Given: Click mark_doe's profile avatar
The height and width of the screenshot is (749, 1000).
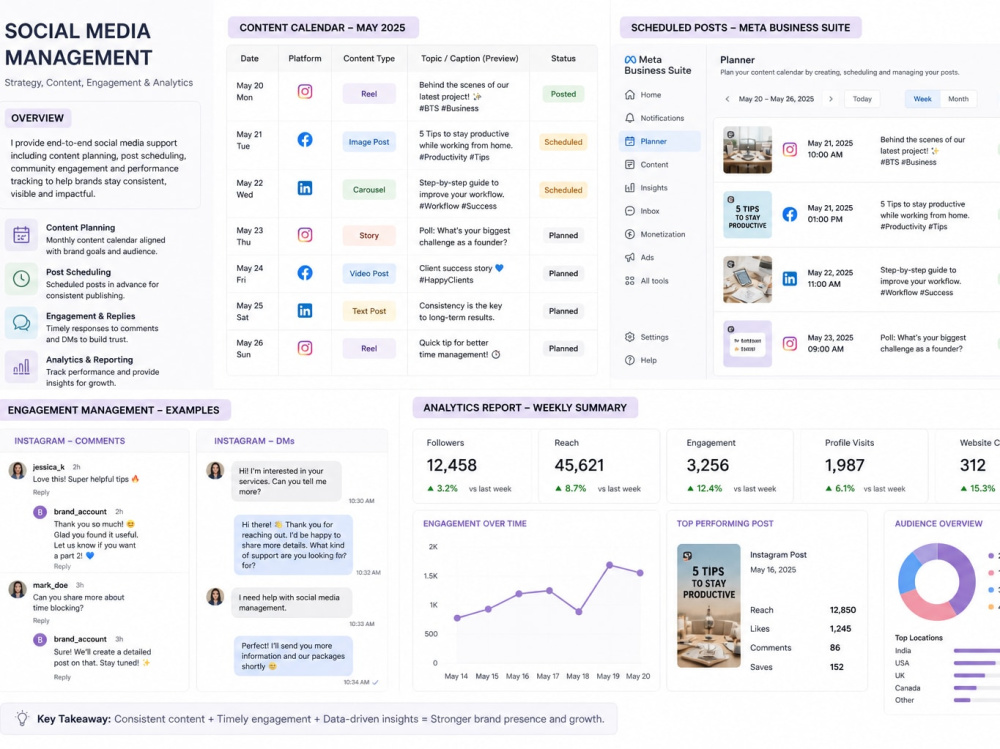Looking at the screenshot, I should pos(17,588).
